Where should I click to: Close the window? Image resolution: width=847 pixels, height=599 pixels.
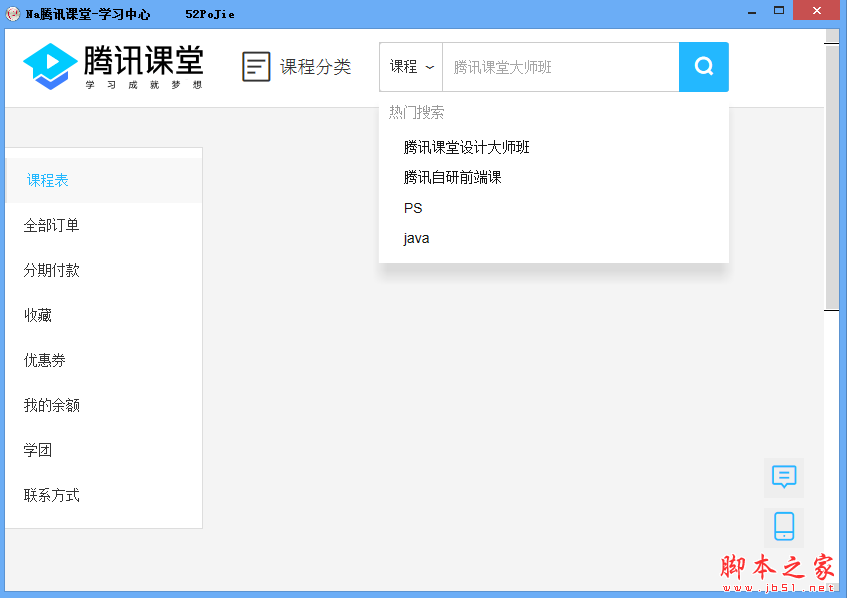point(816,10)
